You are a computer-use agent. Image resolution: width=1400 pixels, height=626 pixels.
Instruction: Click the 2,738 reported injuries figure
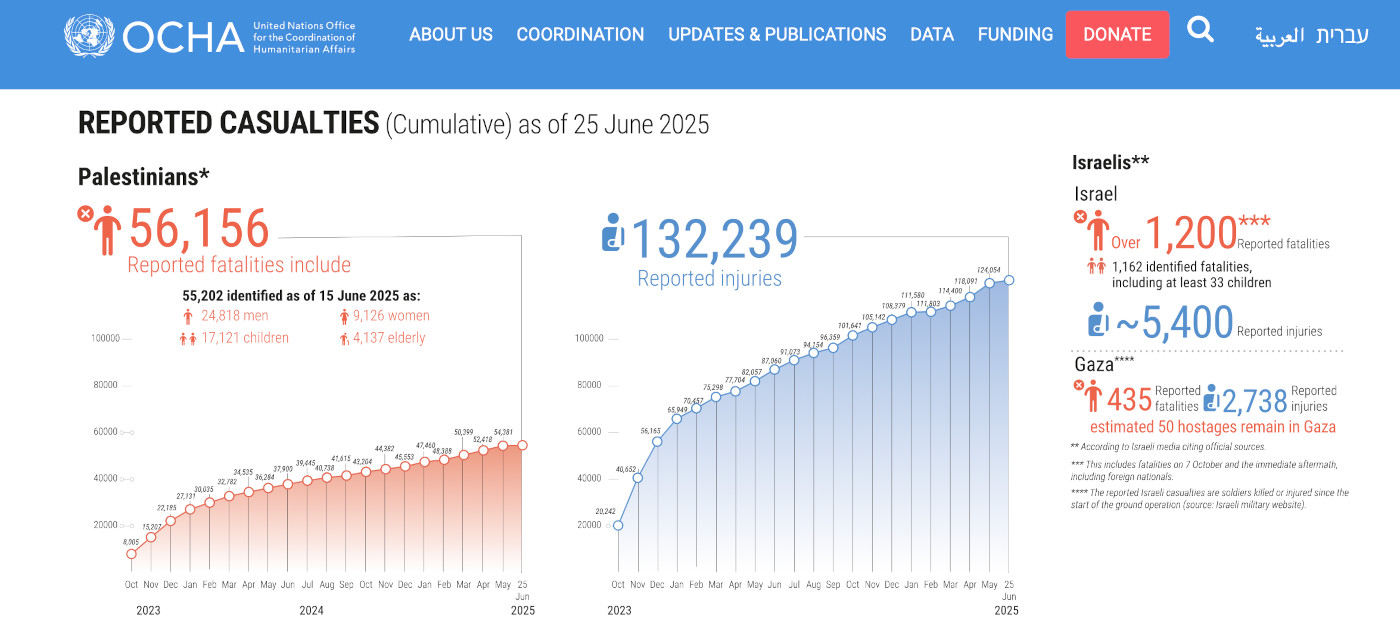1254,401
